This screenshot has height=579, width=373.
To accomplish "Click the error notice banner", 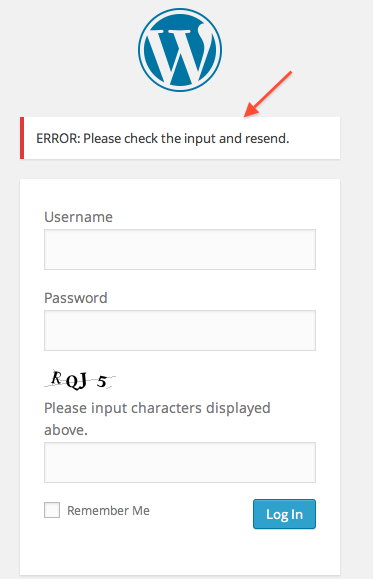I will pos(180,138).
